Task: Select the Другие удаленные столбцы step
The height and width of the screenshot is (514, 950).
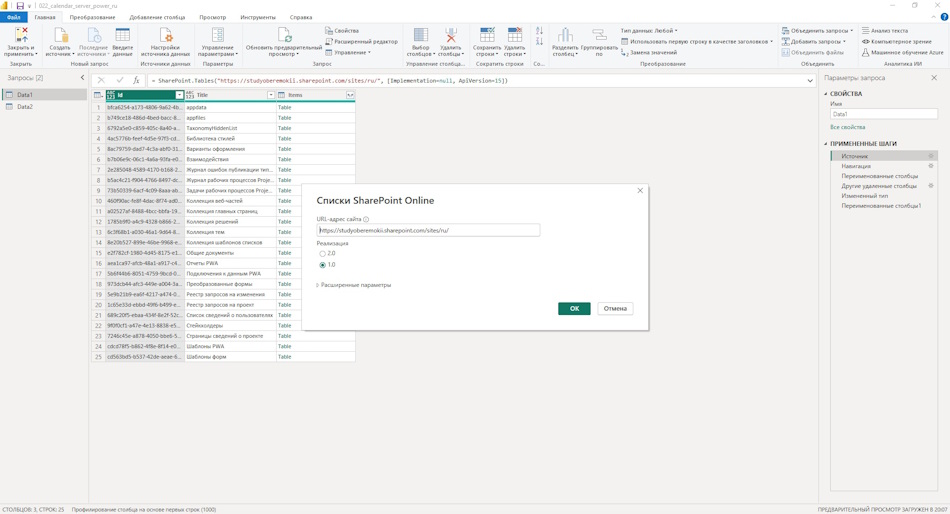Action: (x=879, y=186)
